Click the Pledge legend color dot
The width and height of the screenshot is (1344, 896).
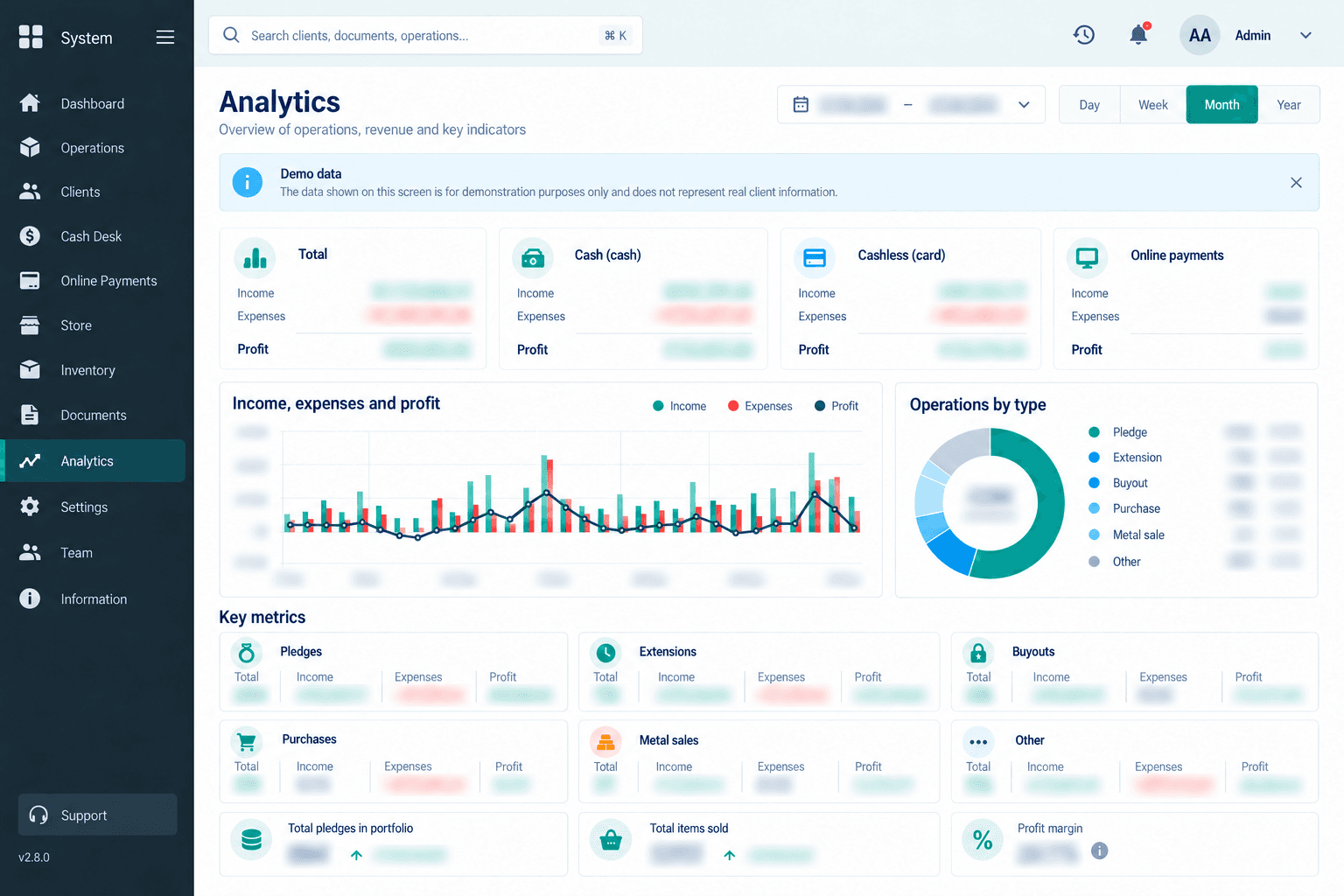[1094, 432]
